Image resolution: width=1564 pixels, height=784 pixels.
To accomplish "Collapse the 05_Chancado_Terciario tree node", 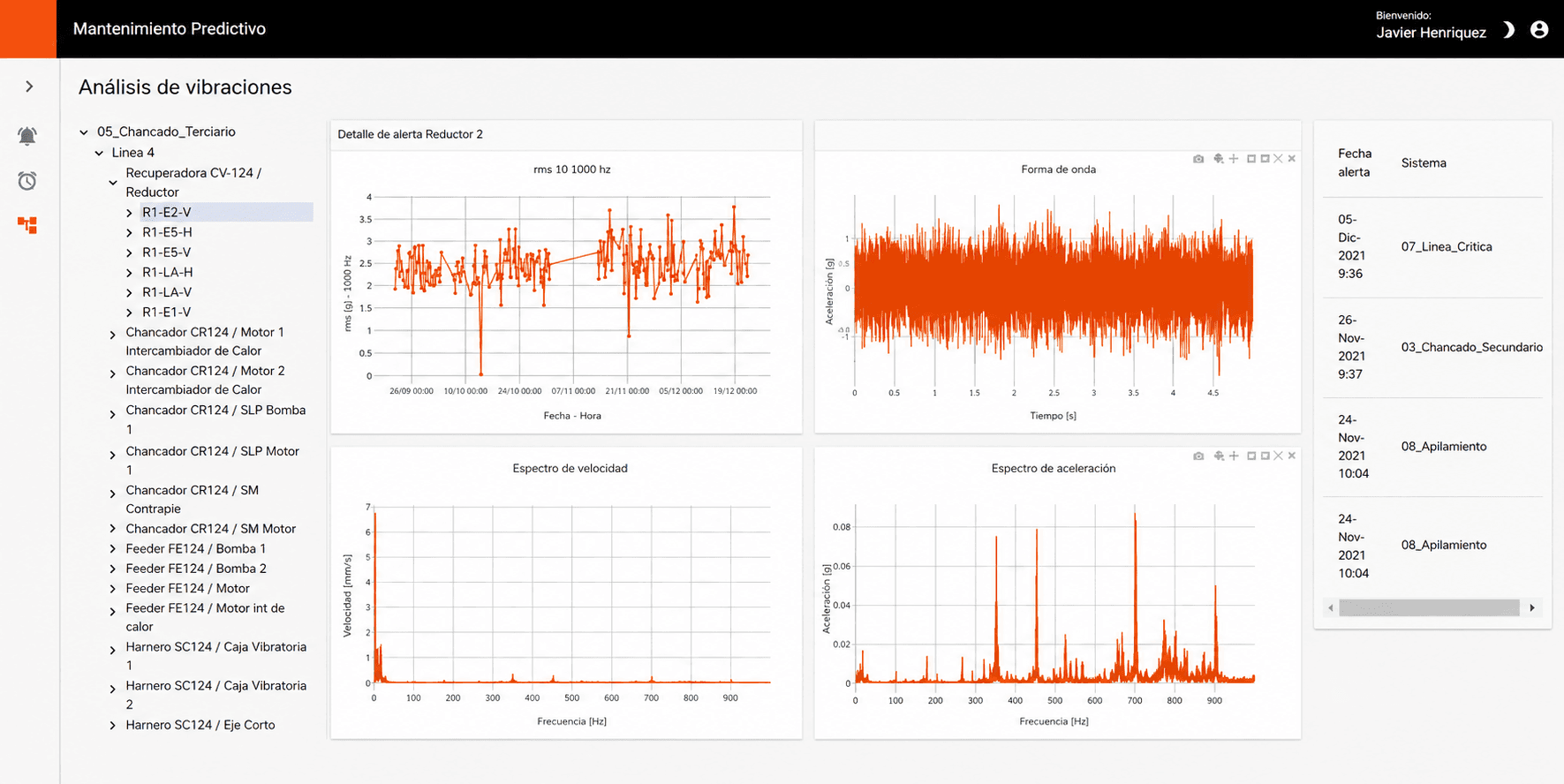I will [x=84, y=132].
